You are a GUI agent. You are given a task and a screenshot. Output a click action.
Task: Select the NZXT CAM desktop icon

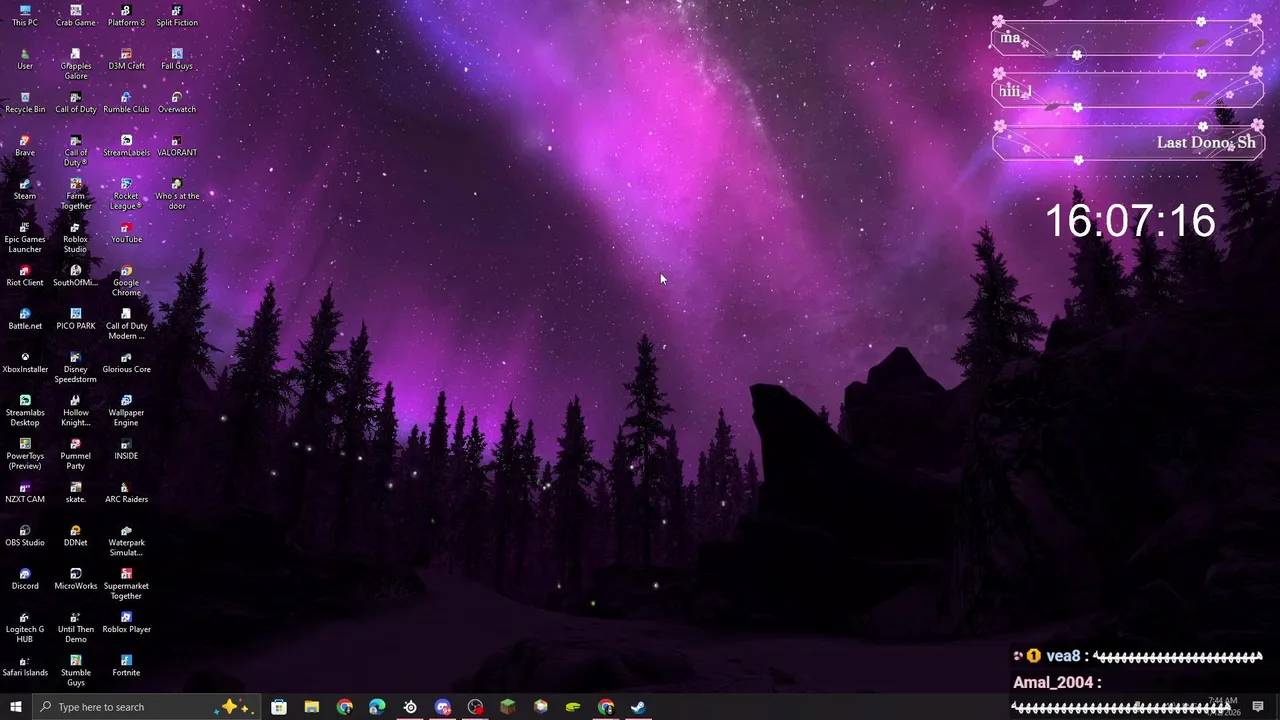point(25,492)
